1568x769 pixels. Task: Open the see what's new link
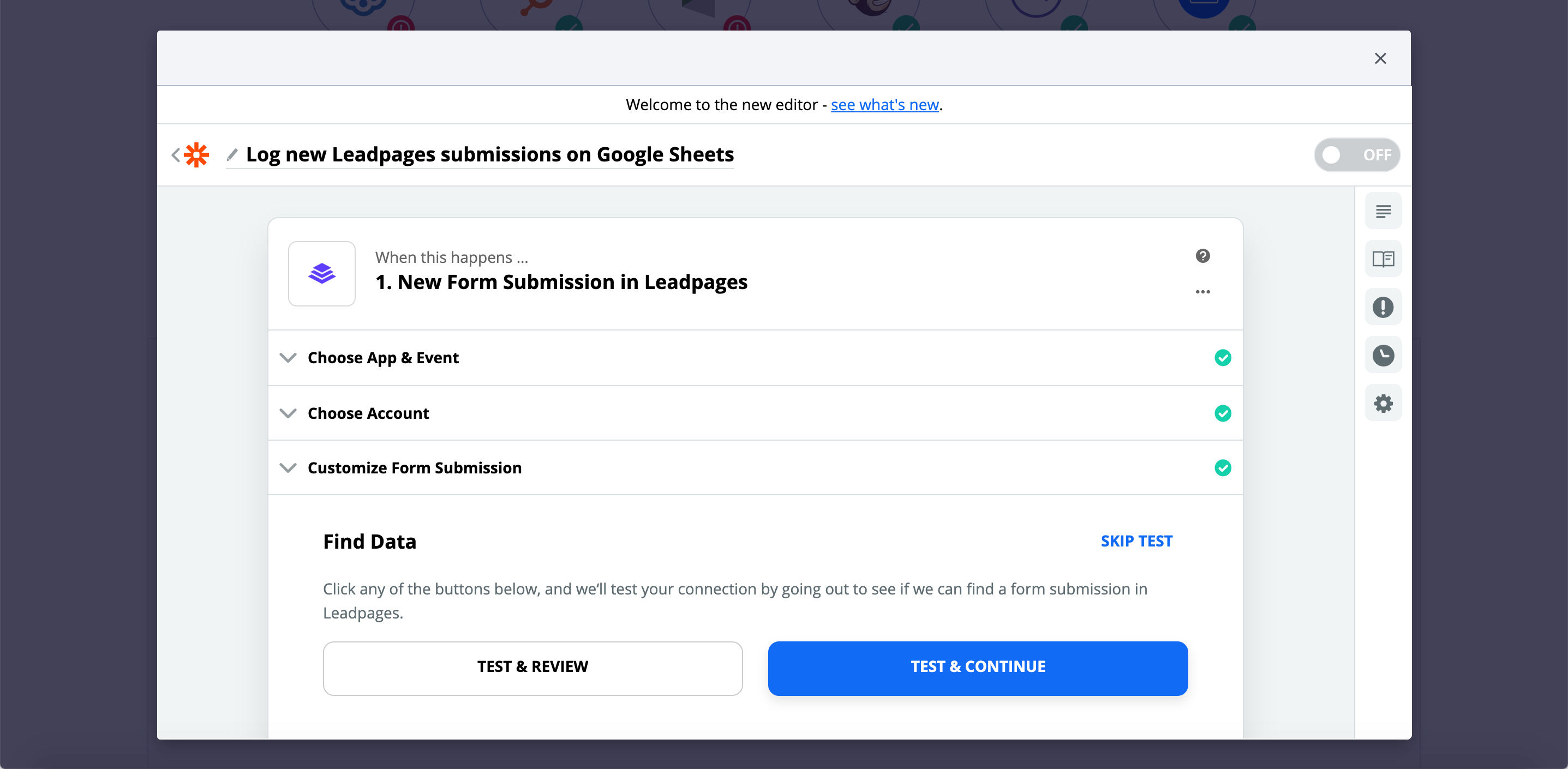(884, 105)
